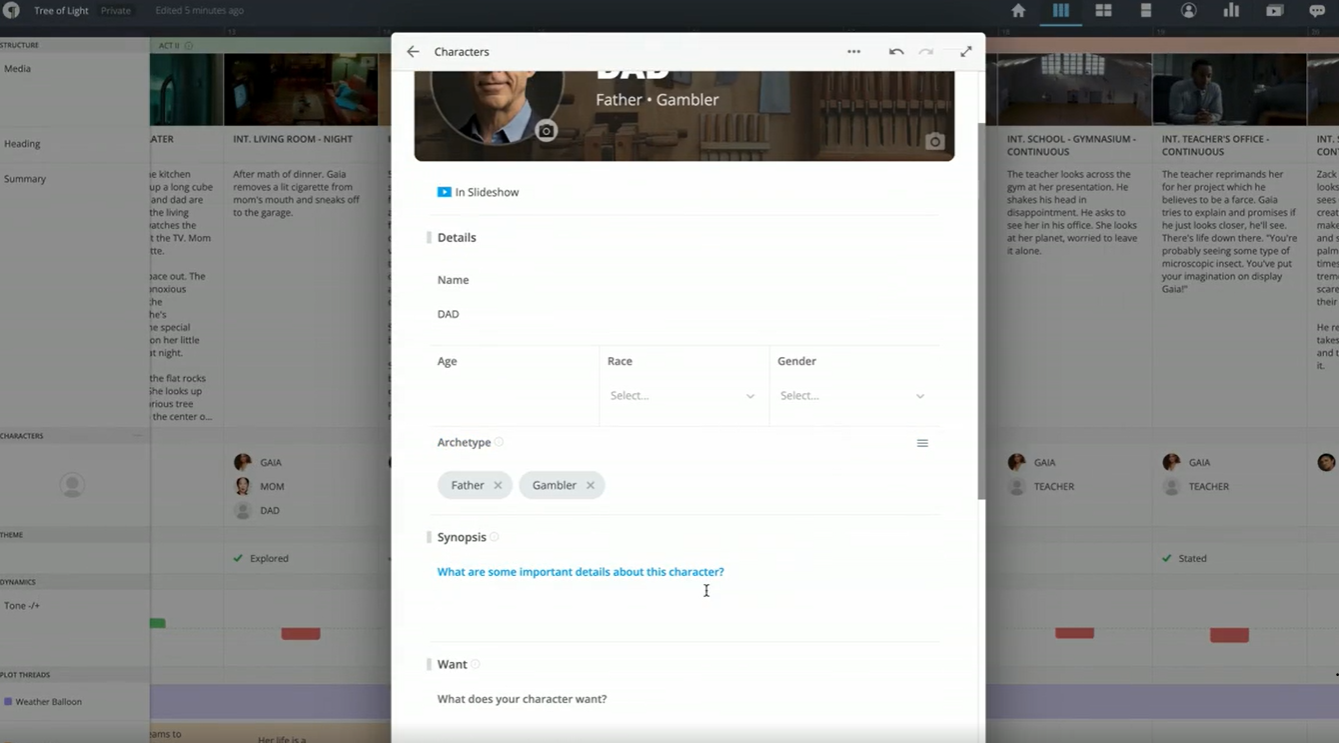Toggle the Stated theme status checkmark
This screenshot has height=743, width=1339.
click(1166, 558)
